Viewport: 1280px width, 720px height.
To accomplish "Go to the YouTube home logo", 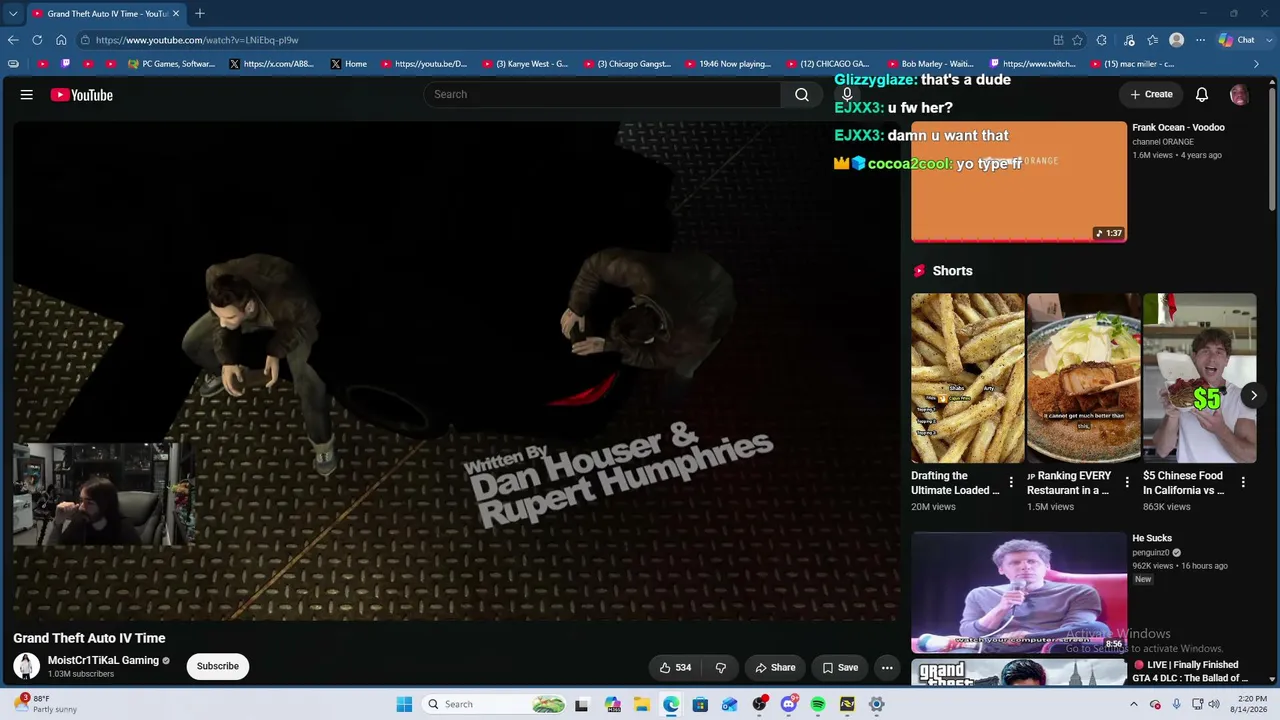I will pos(82,95).
